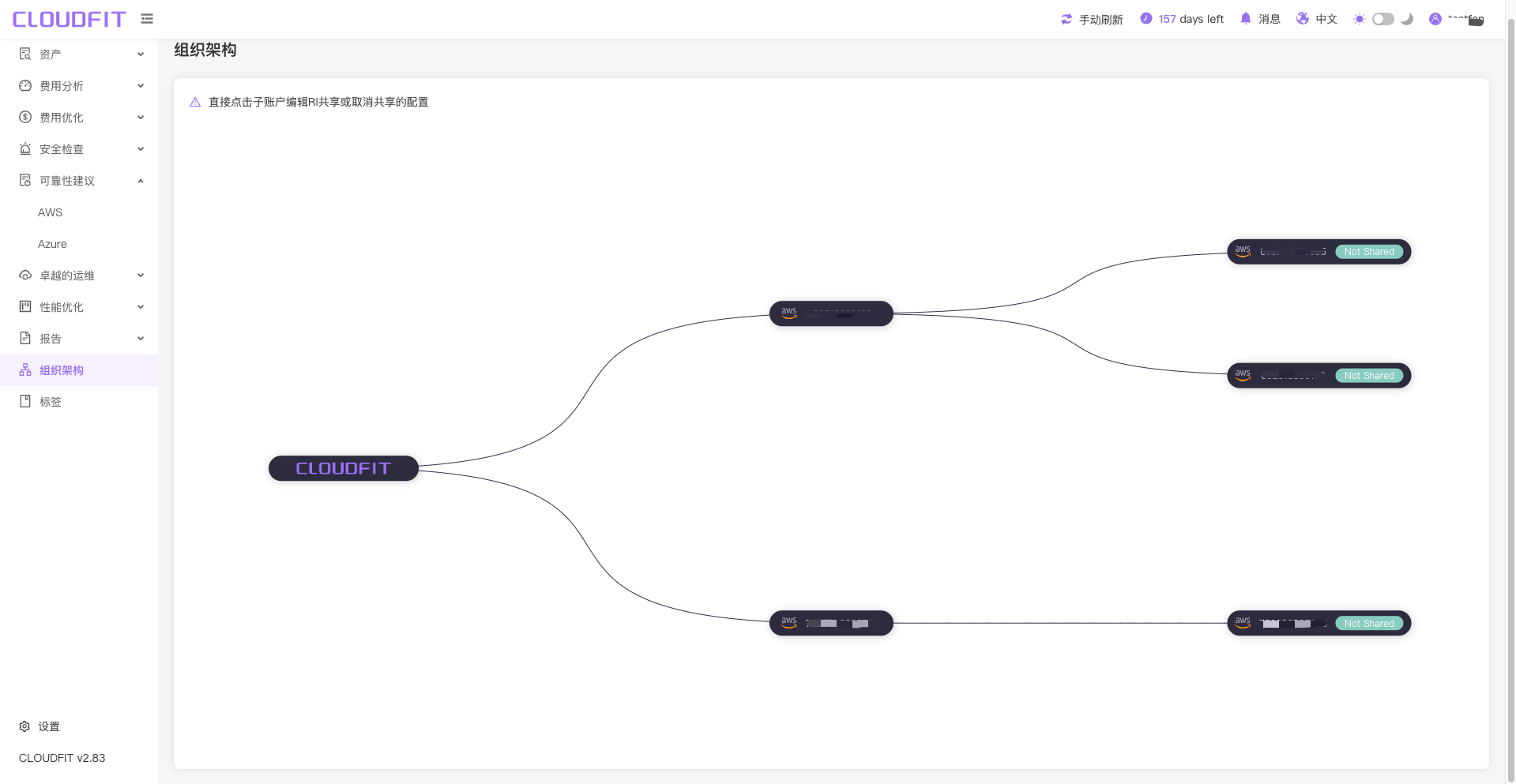Click Not Shared badge on bottom account

[1369, 624]
